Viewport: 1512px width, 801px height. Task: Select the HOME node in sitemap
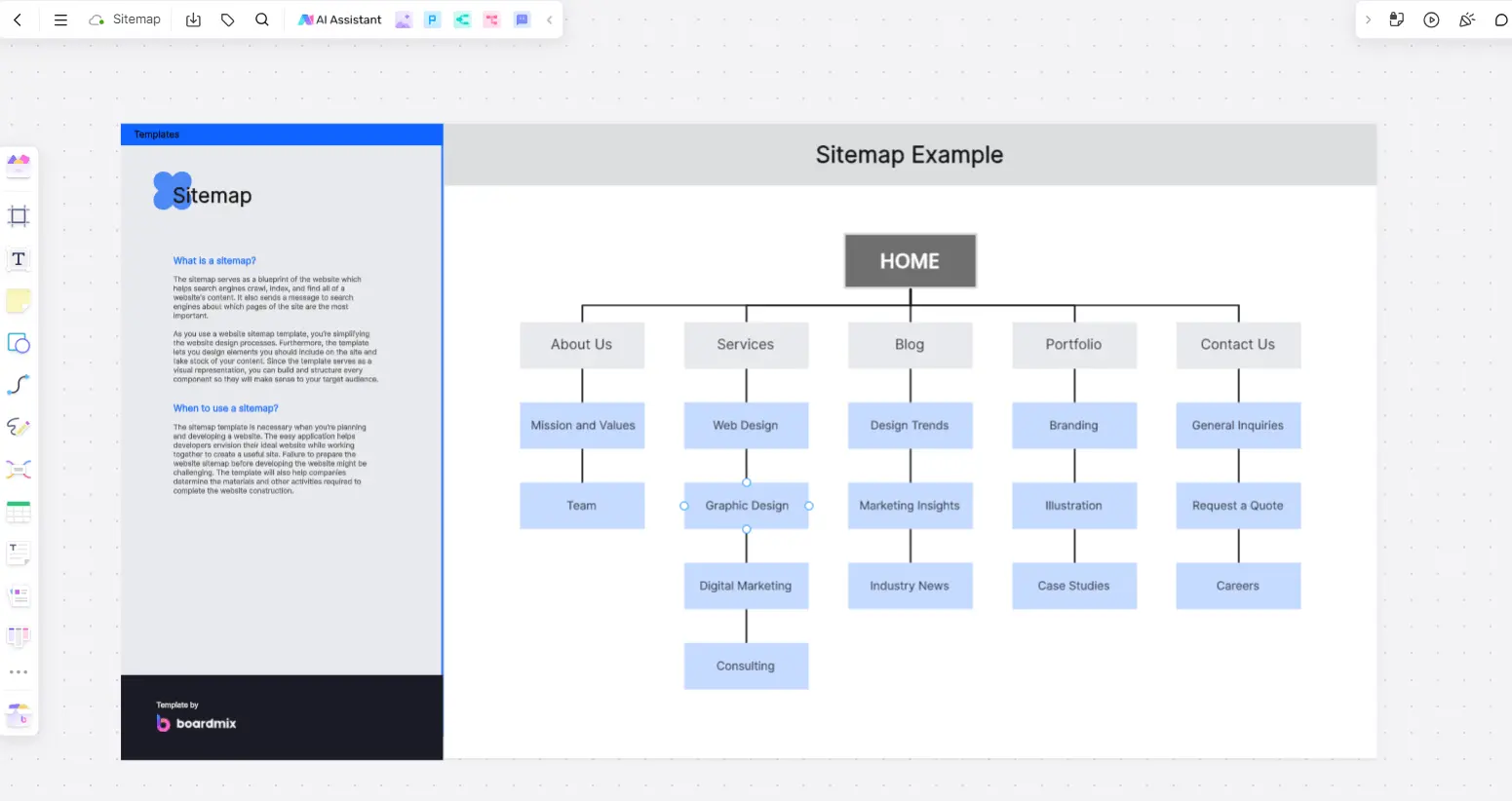pyautogui.click(x=910, y=261)
